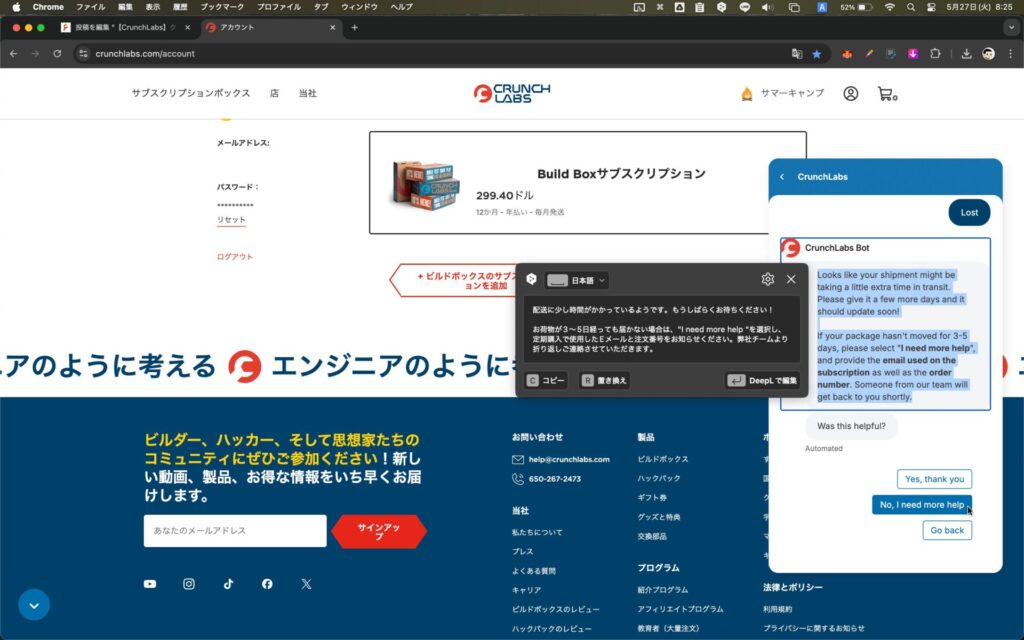1024x640 pixels.
Task: Open the サマーキャンプ link
Action: click(783, 93)
